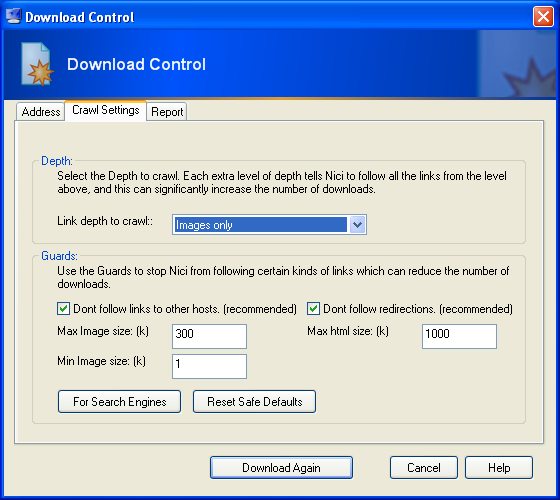Viewport: 560px width, 500px height.
Task: Click the title bar application icon
Action: point(13,16)
